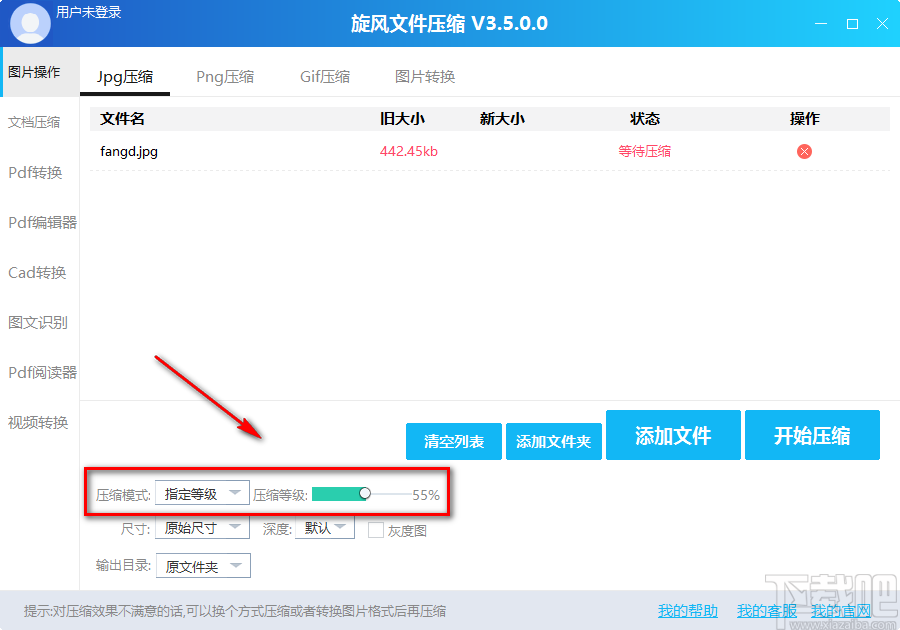Open the 输出目录 output folder dropdown
The image size is (900, 630).
click(x=203, y=565)
